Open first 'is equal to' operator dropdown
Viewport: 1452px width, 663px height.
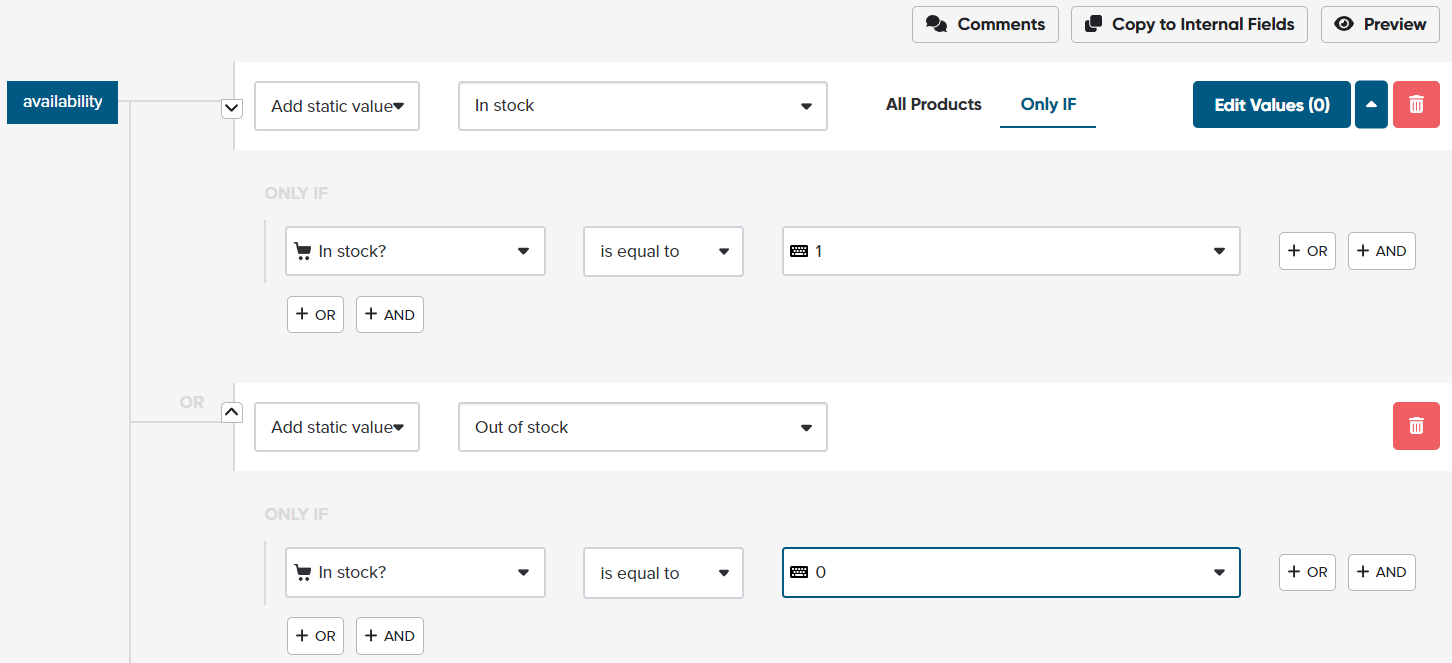click(x=663, y=251)
